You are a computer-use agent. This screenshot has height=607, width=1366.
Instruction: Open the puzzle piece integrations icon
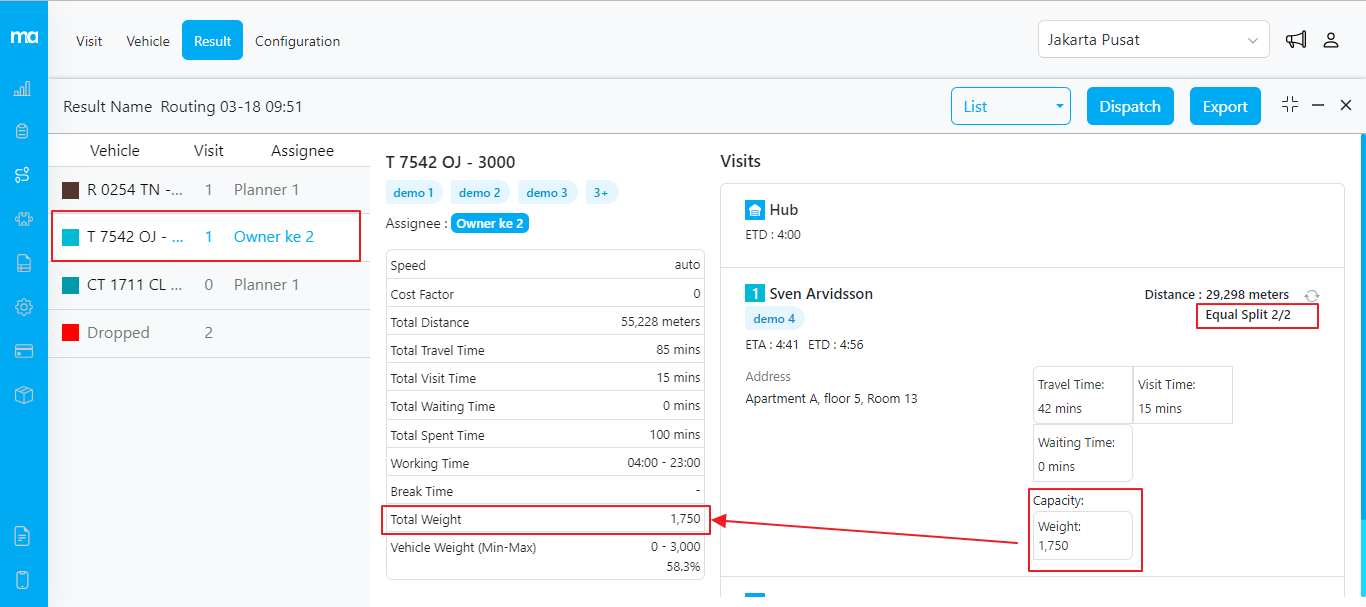point(22,219)
